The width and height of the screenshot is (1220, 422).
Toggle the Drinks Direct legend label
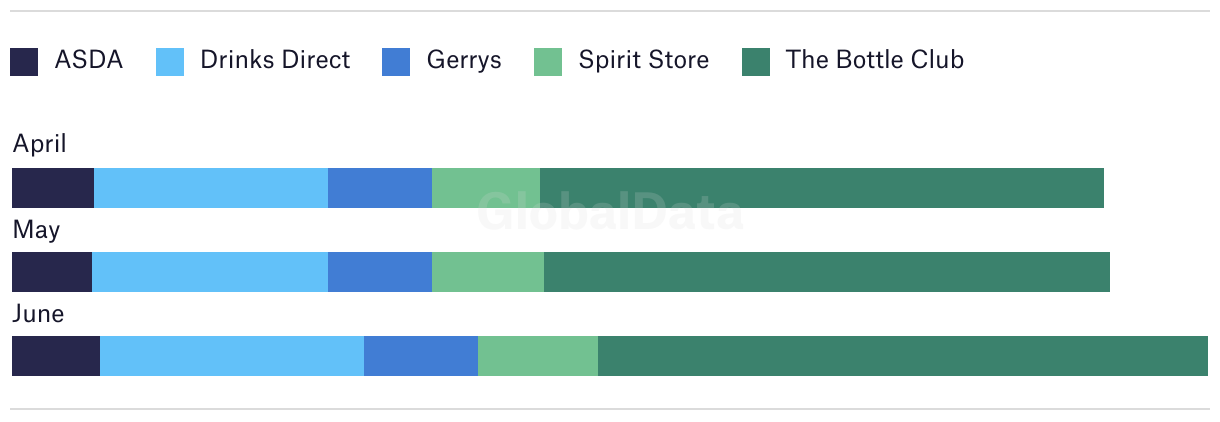(275, 60)
